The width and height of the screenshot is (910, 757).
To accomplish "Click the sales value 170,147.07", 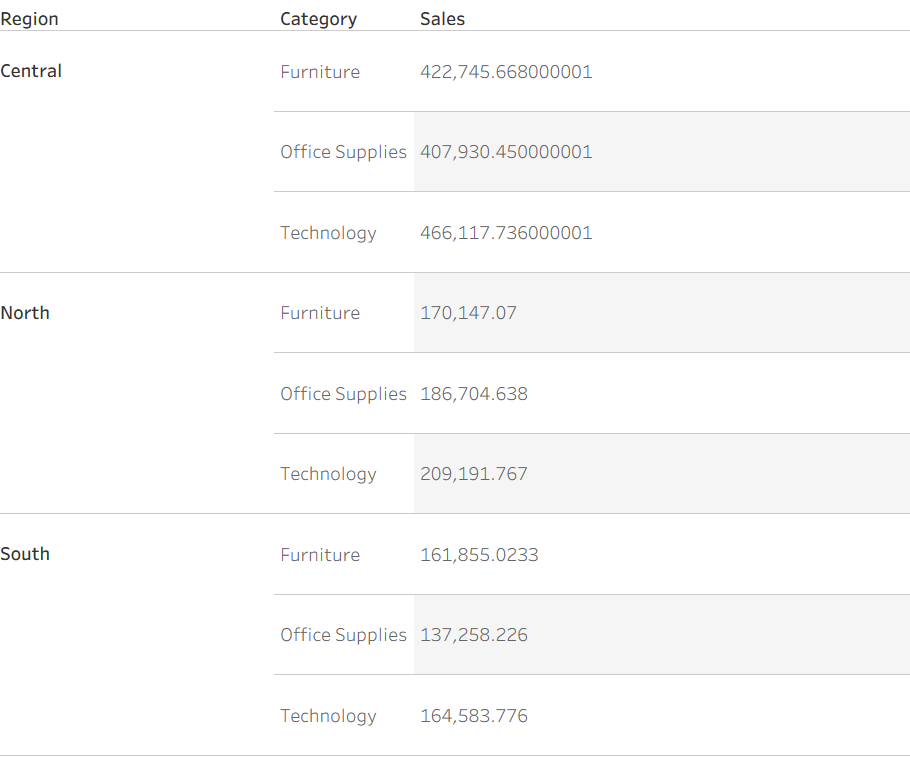I will (468, 313).
